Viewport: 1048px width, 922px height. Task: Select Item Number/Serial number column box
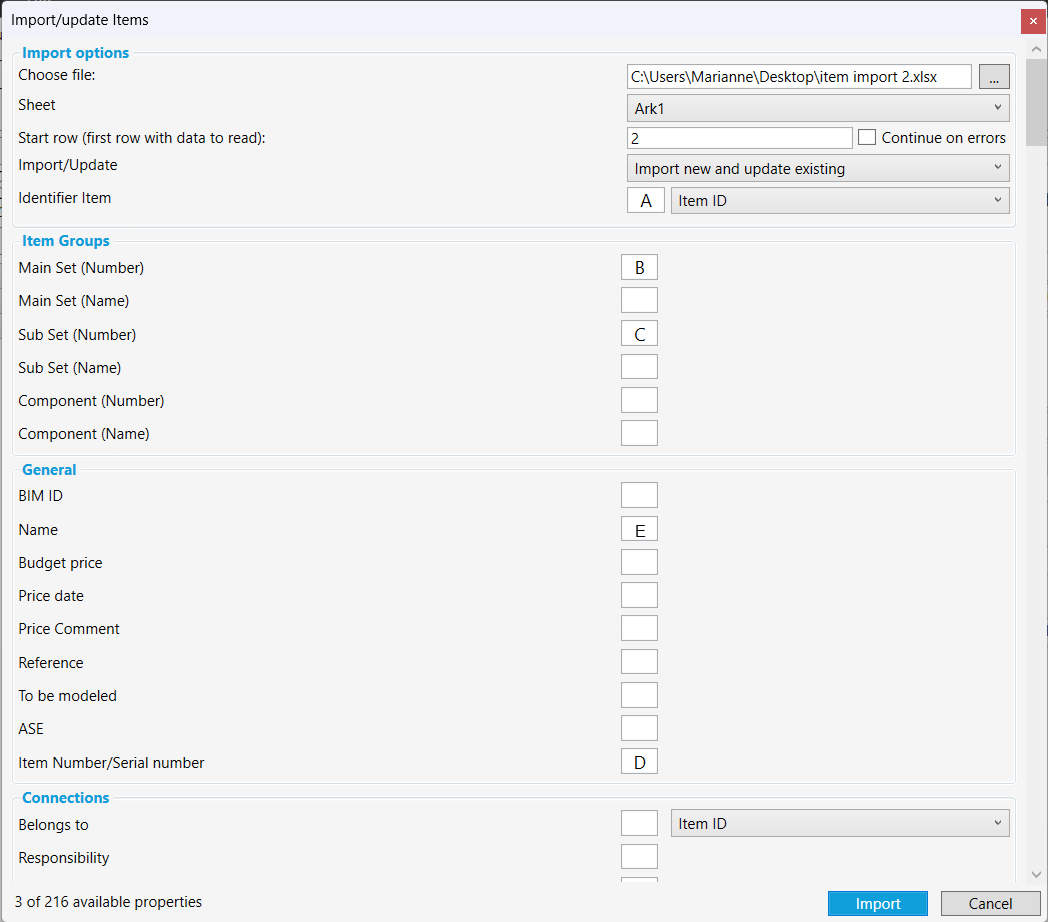[639, 763]
